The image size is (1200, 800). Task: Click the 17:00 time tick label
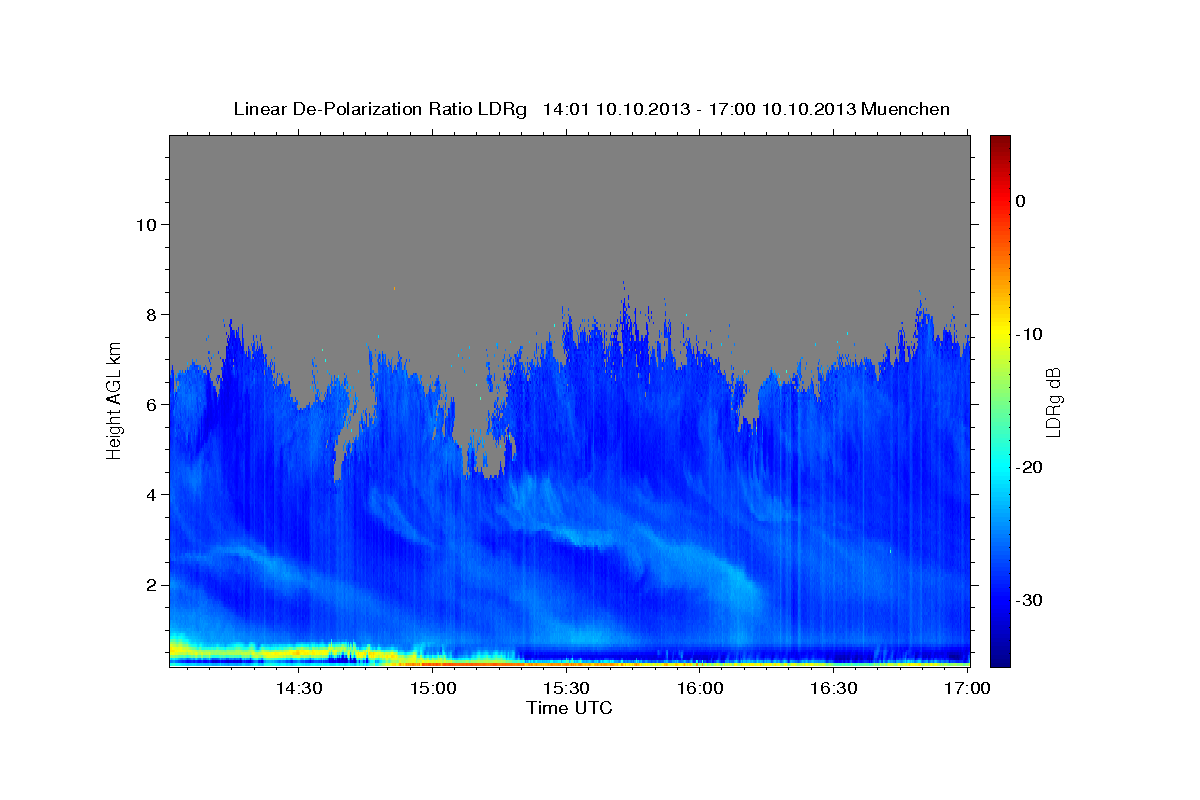(967, 688)
